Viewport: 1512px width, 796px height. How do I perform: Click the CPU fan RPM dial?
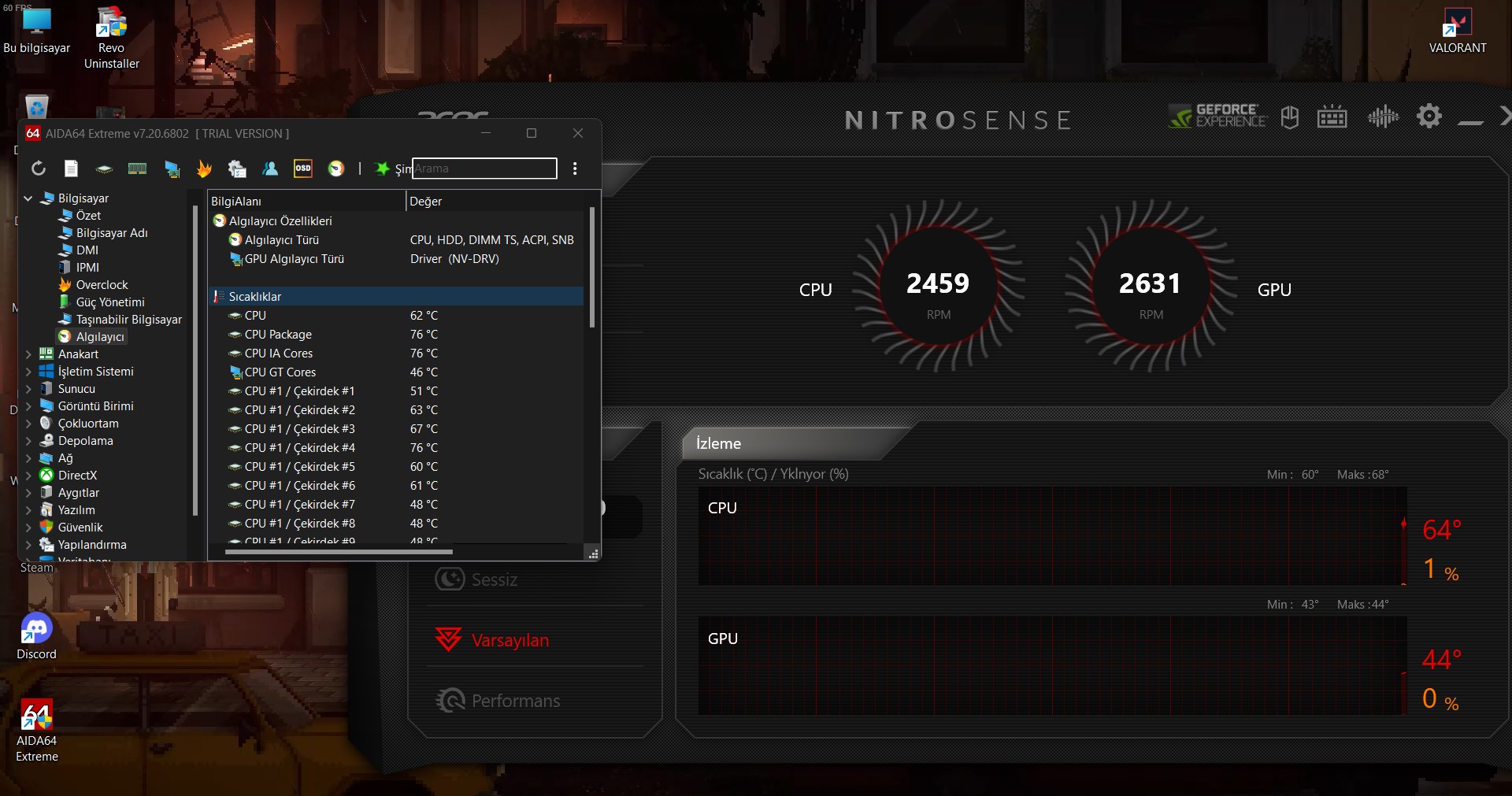tap(938, 287)
